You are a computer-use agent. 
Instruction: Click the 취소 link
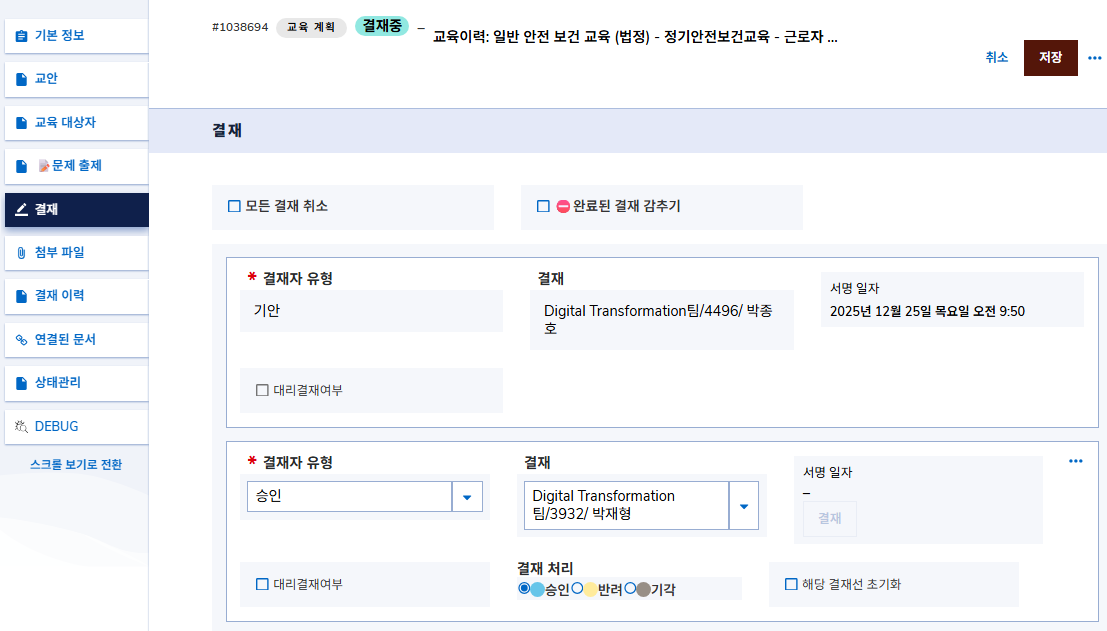[996, 58]
